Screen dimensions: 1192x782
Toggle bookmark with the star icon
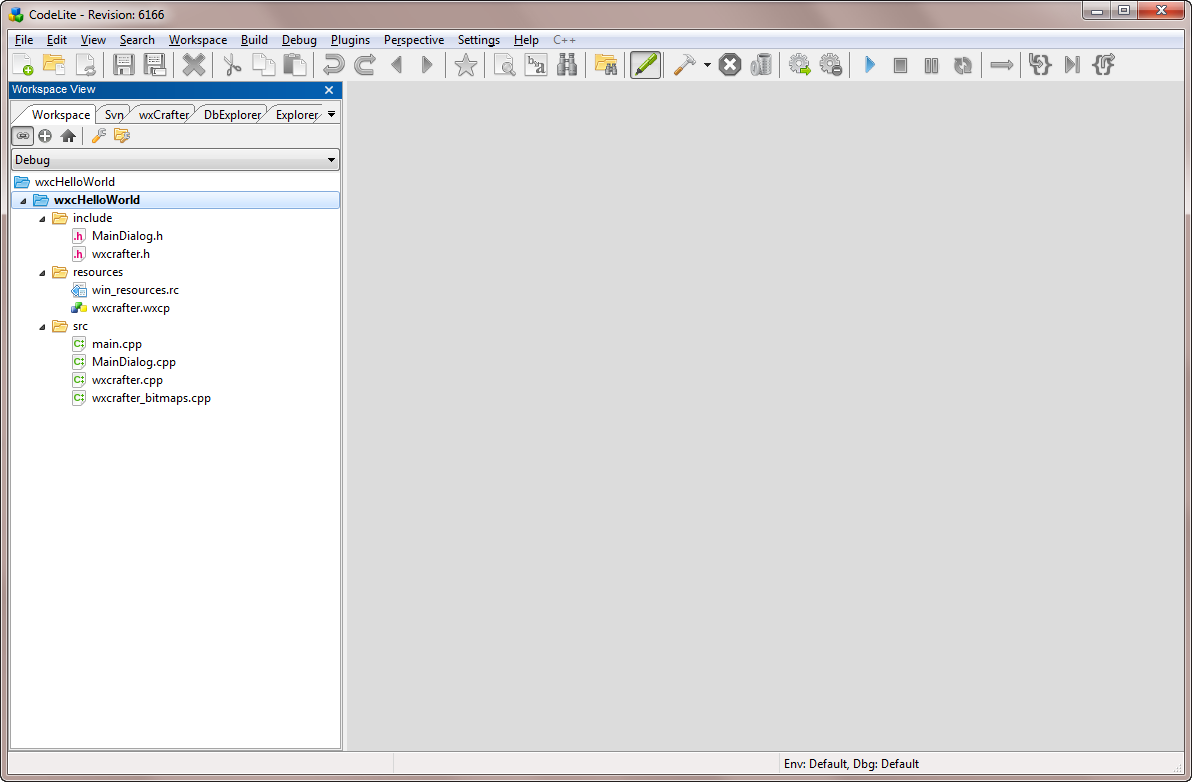(465, 65)
